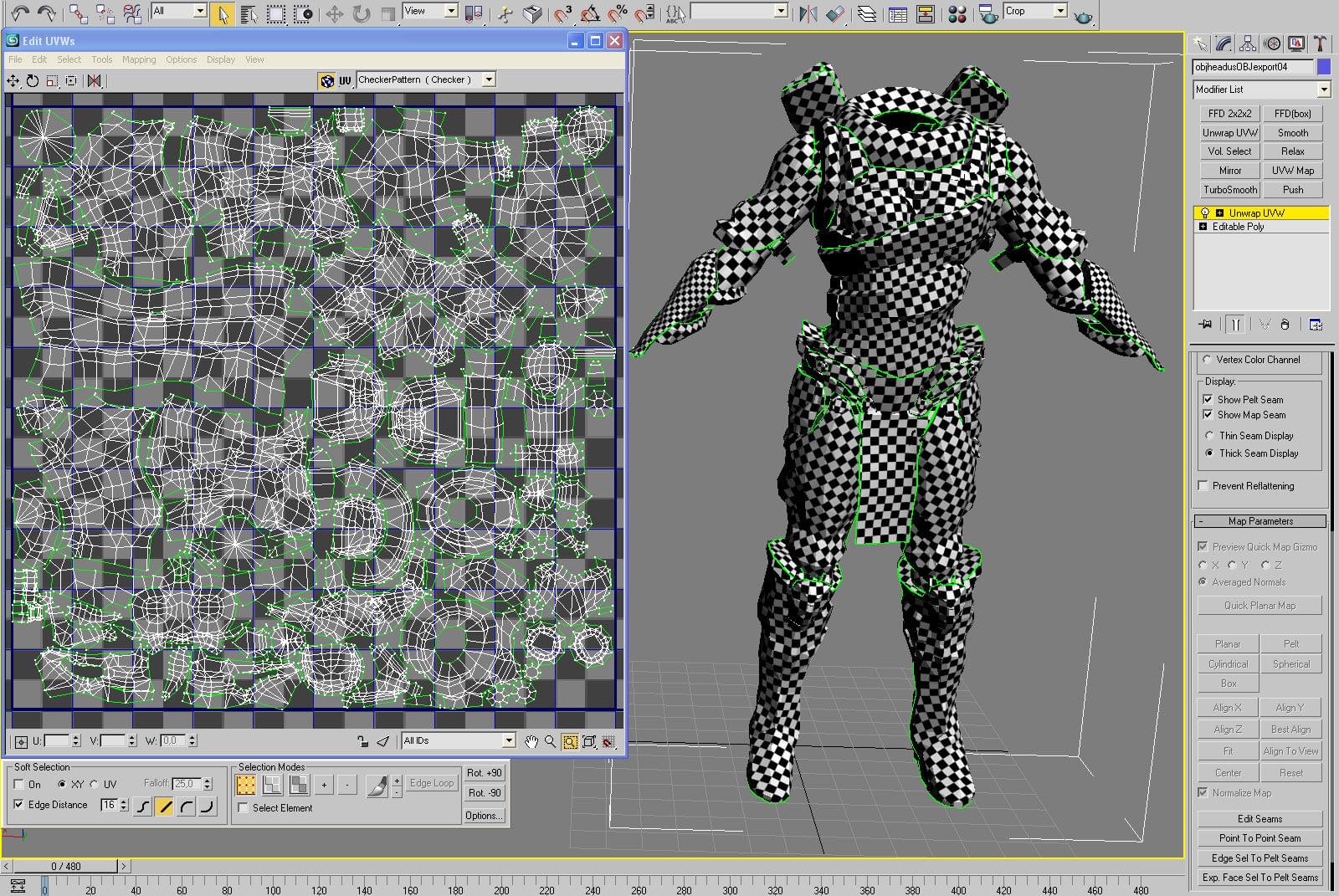Enable Prevent Reflattening checkbox

(x=1203, y=486)
